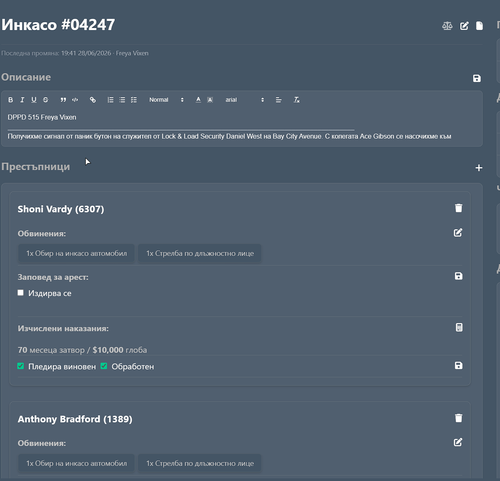500x481 pixels.
Task: Save the Описание section
Action: coord(477,78)
